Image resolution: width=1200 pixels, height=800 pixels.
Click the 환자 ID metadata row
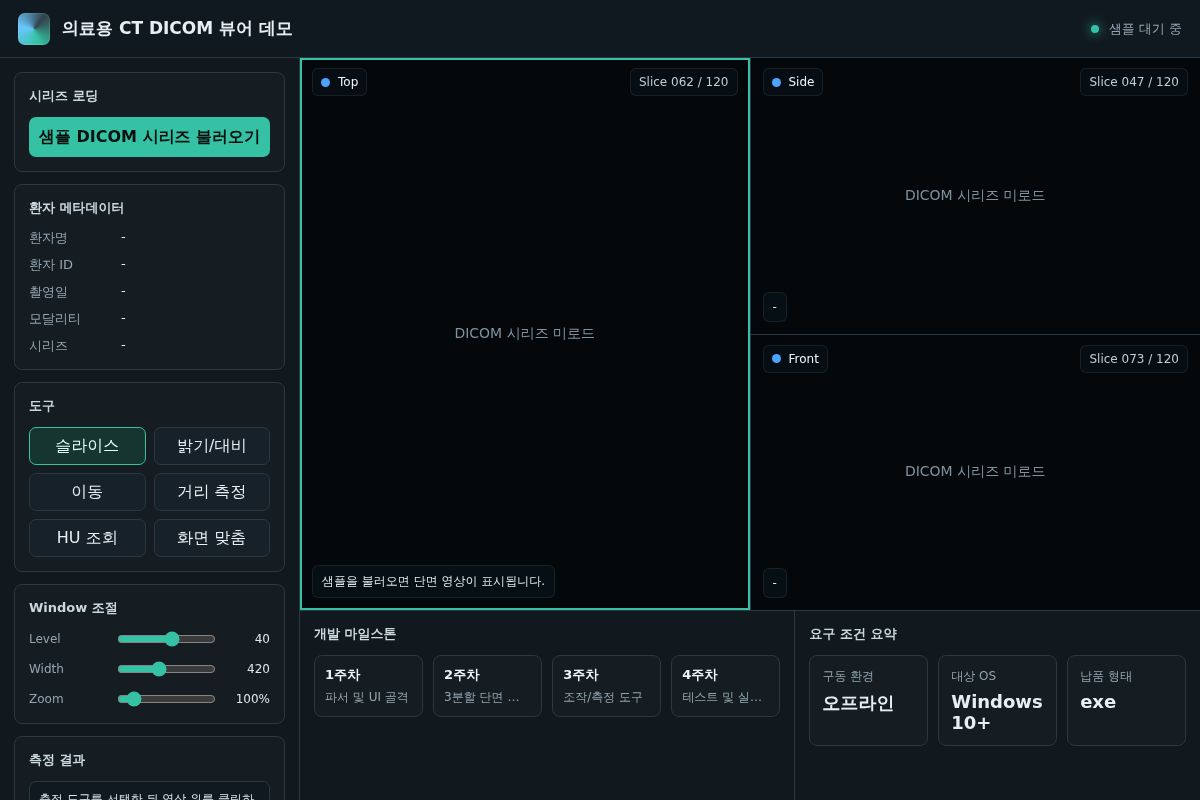(149, 265)
